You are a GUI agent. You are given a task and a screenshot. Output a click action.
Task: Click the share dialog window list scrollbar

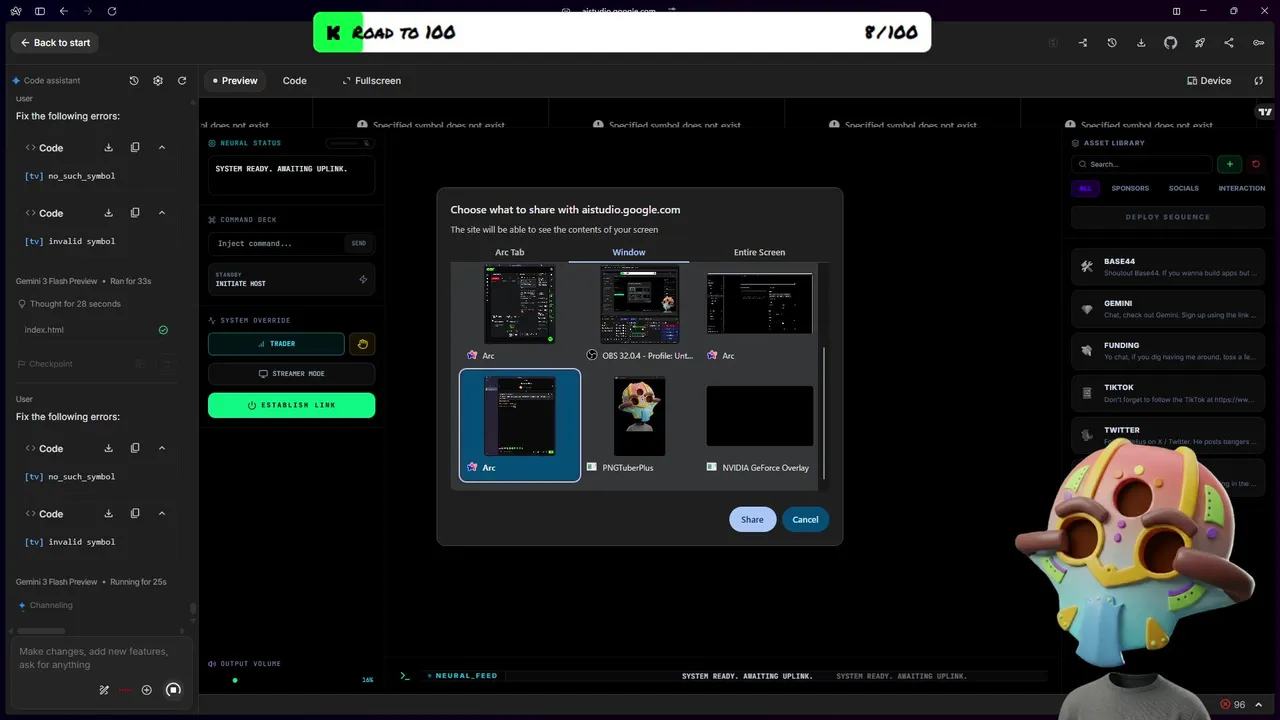pyautogui.click(x=824, y=413)
